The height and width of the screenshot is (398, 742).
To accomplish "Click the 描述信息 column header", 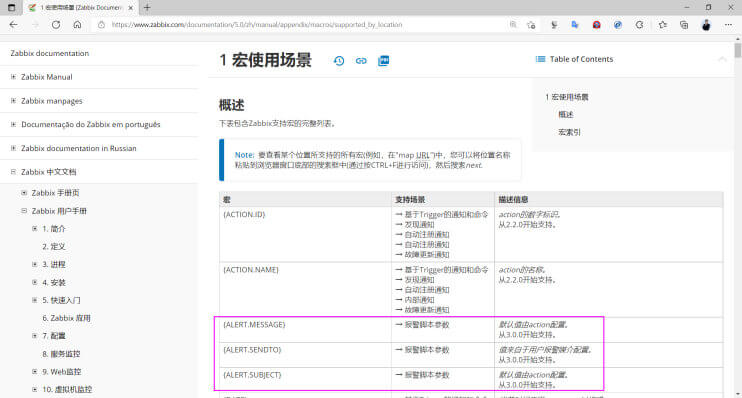I will point(609,200).
